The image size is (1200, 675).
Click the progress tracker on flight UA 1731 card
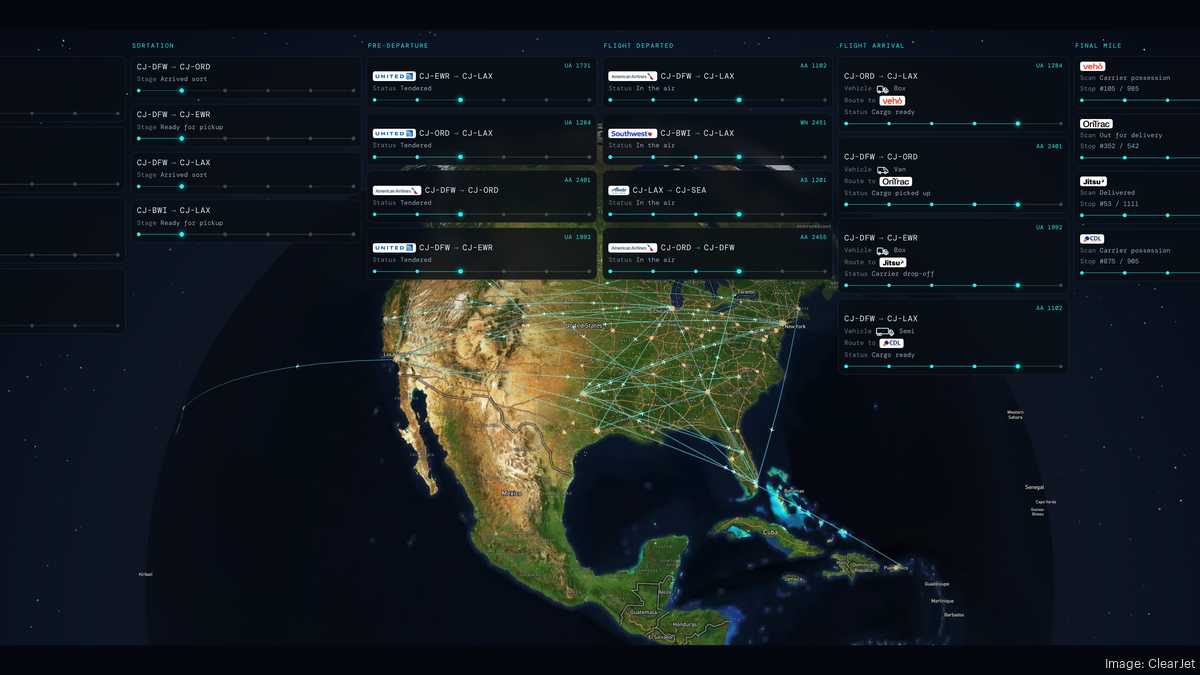482,100
